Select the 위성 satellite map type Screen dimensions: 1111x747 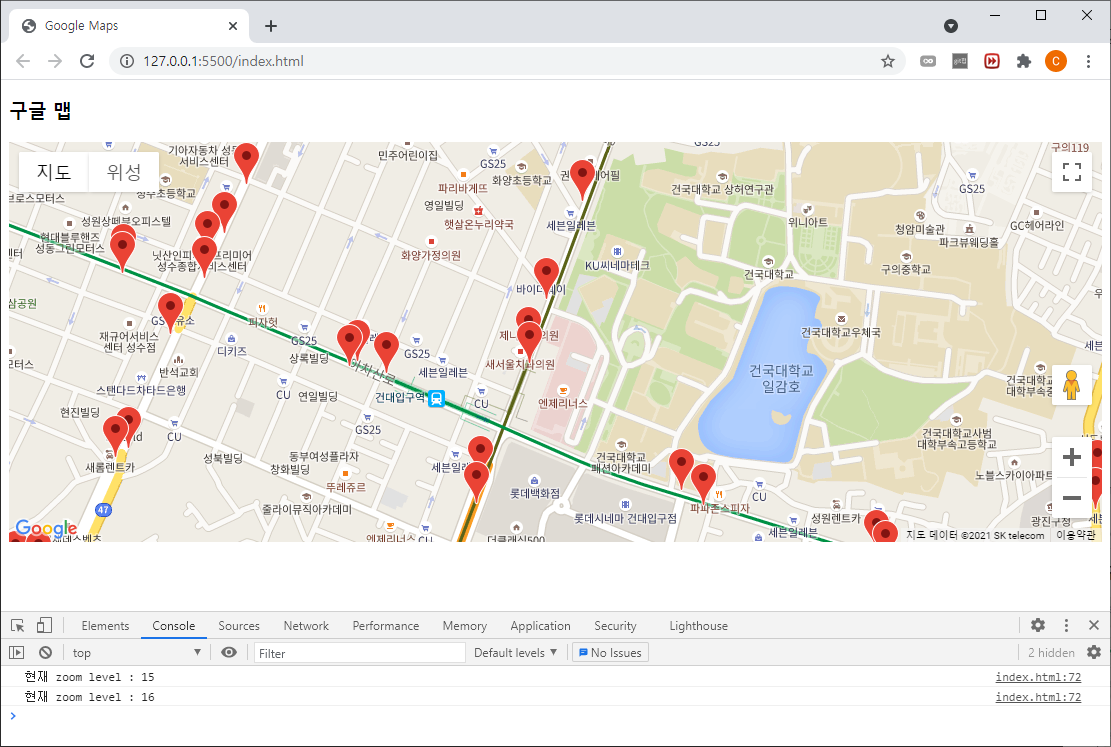pyautogui.click(x=123, y=172)
